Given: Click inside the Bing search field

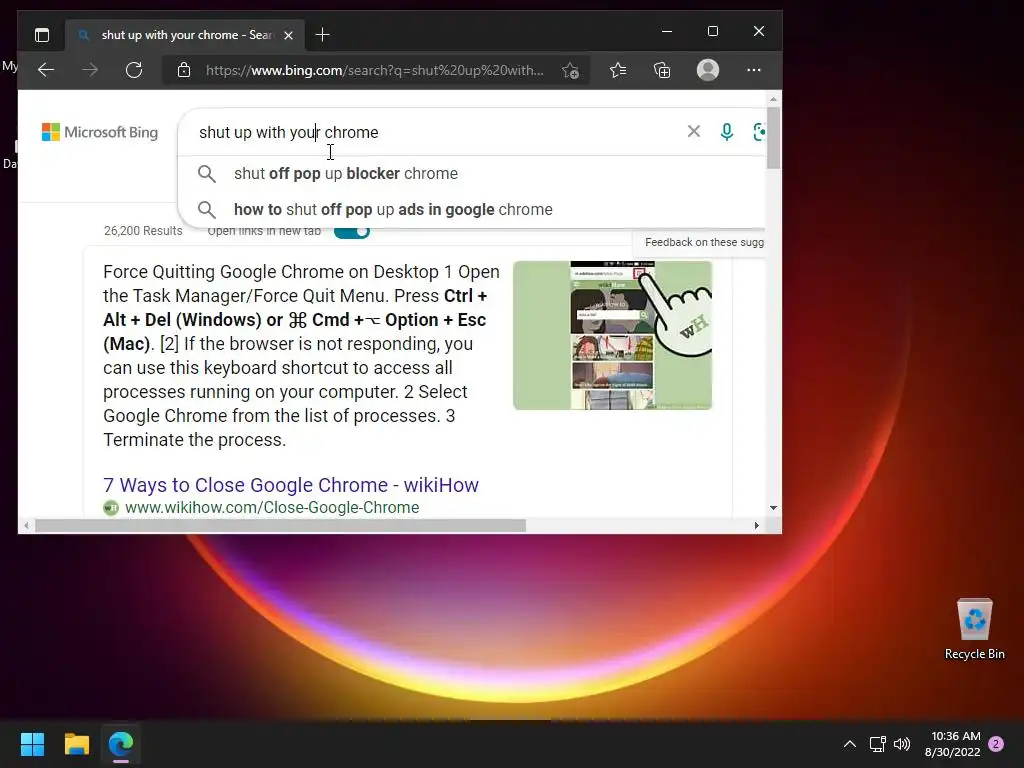Looking at the screenshot, I should tap(438, 132).
